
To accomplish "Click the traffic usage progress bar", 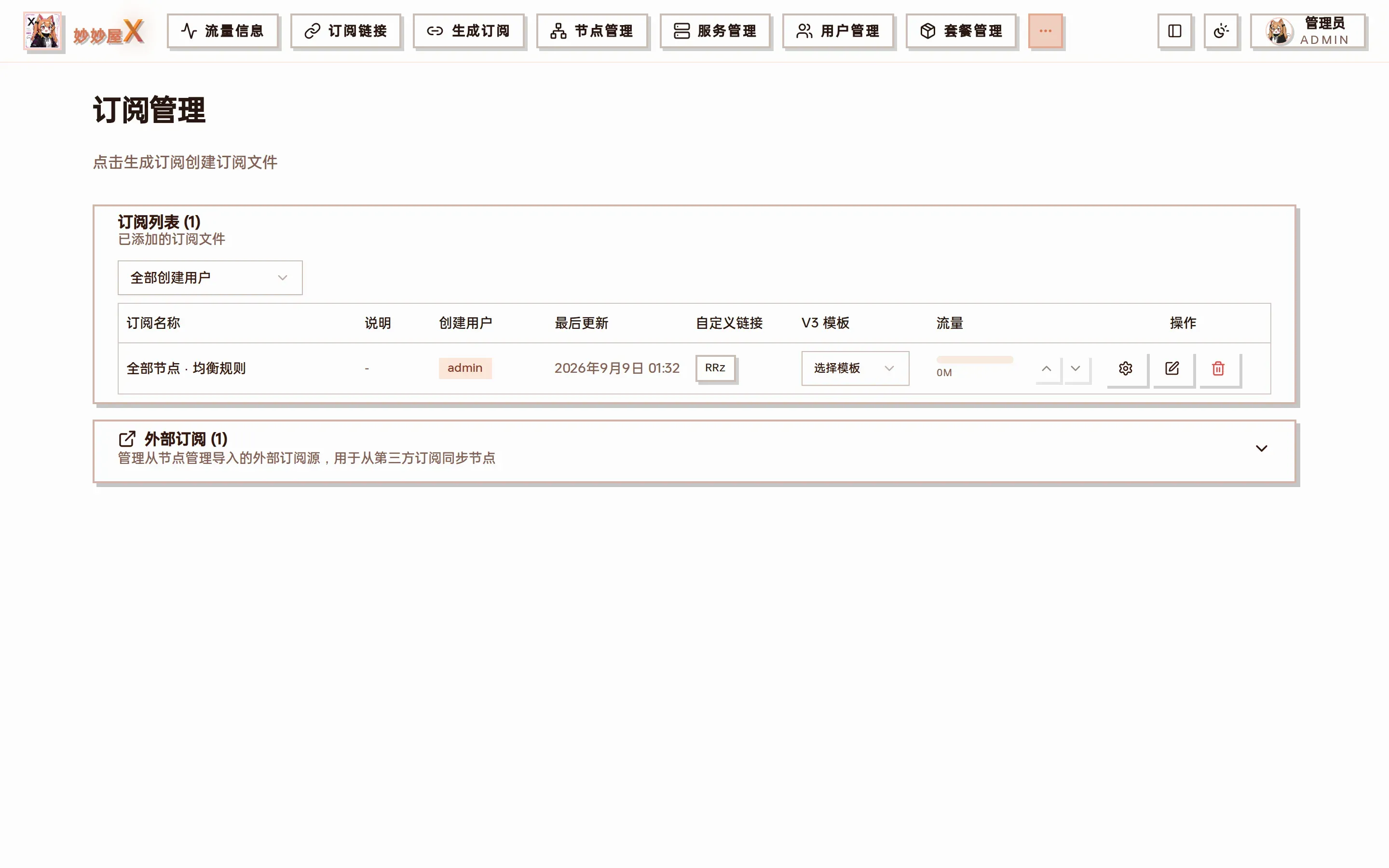I will (x=975, y=360).
